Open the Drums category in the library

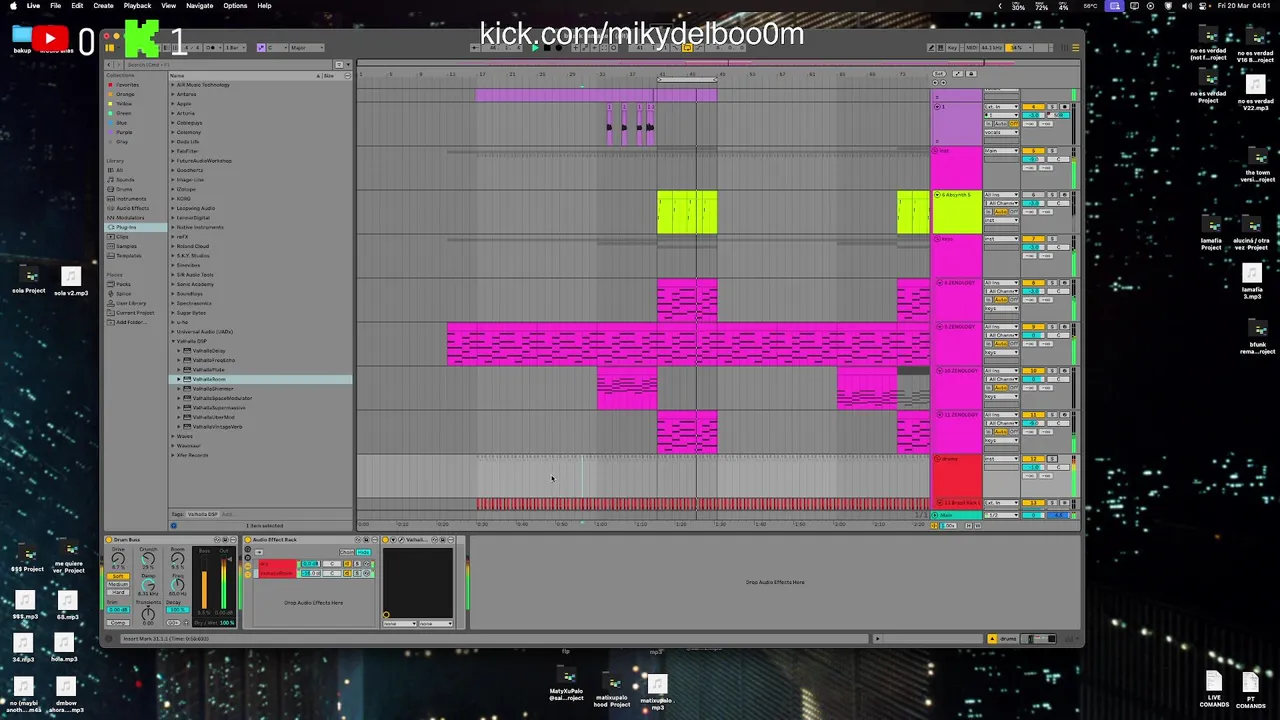[x=124, y=189]
